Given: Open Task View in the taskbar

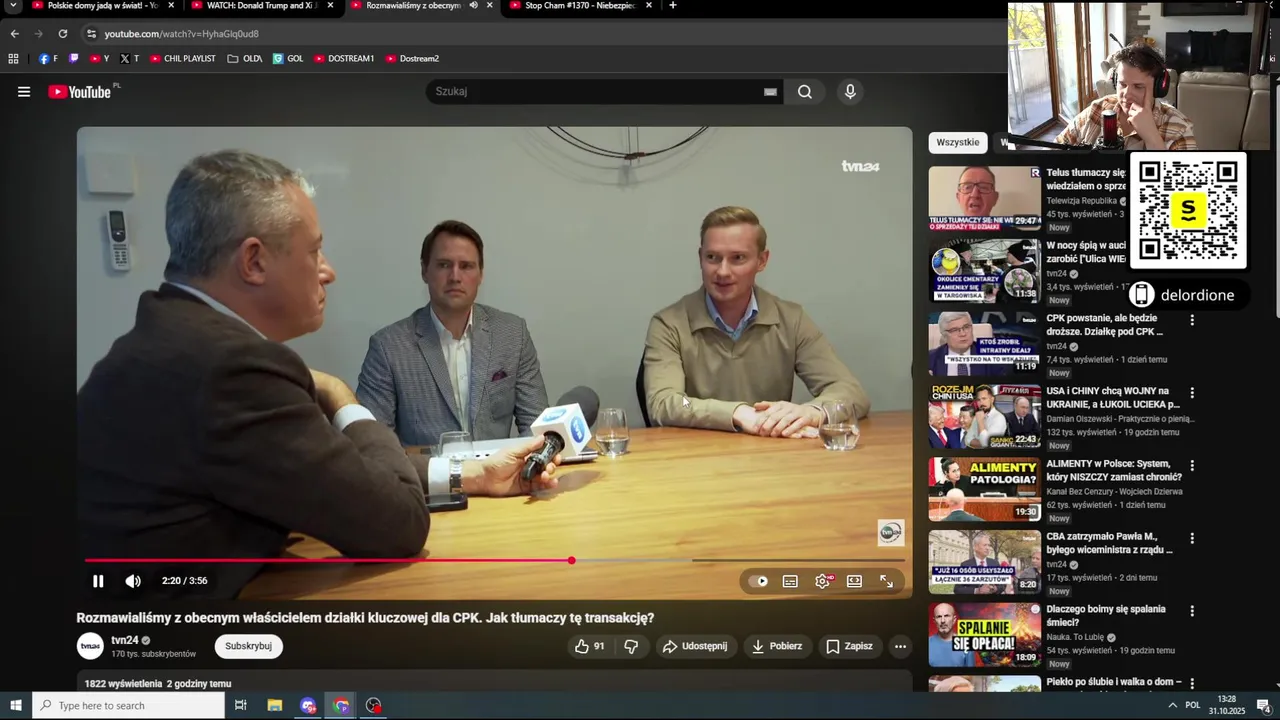Looking at the screenshot, I should tap(241, 706).
